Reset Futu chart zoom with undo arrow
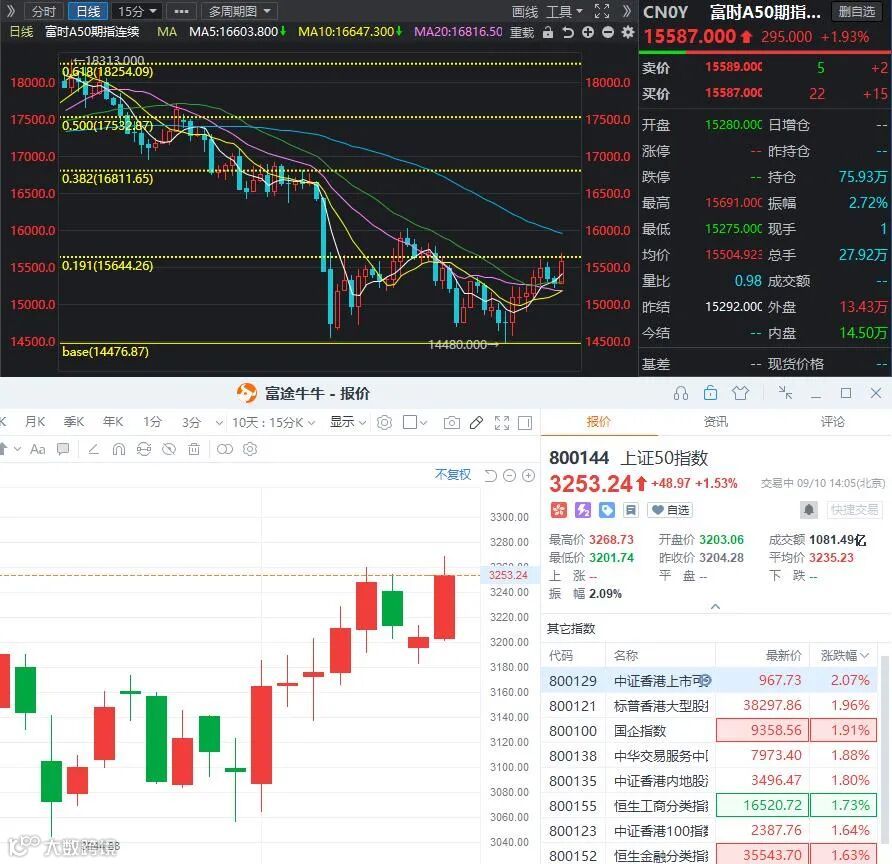The height and width of the screenshot is (864, 892). click(x=490, y=476)
